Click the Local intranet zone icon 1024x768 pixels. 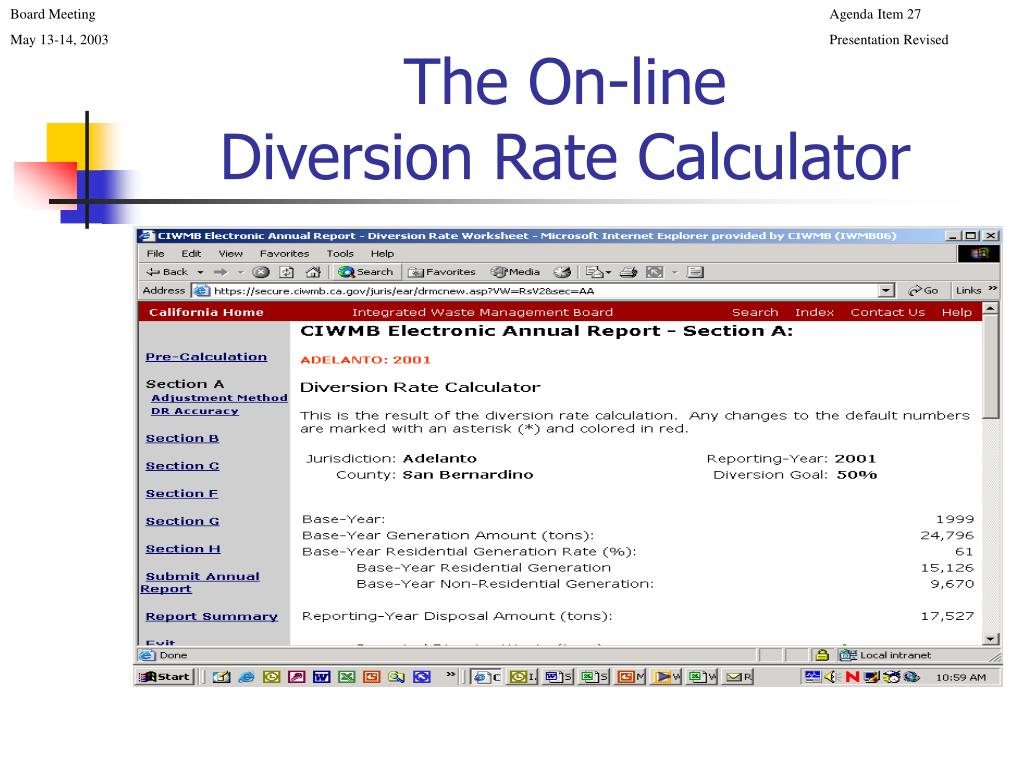[848, 654]
